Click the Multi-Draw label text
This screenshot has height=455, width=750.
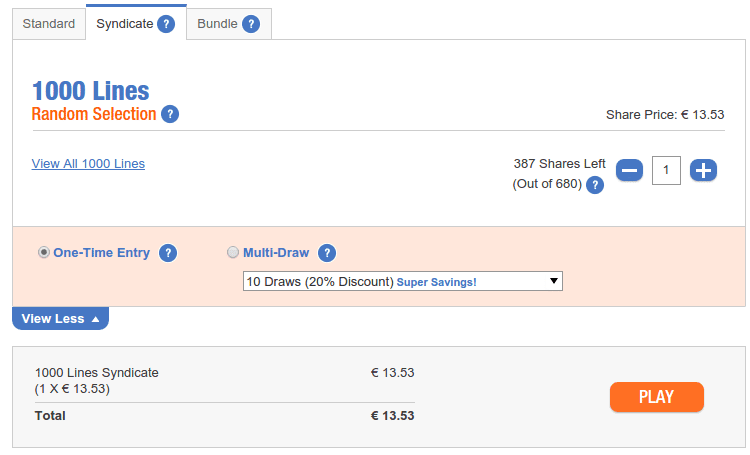276,253
